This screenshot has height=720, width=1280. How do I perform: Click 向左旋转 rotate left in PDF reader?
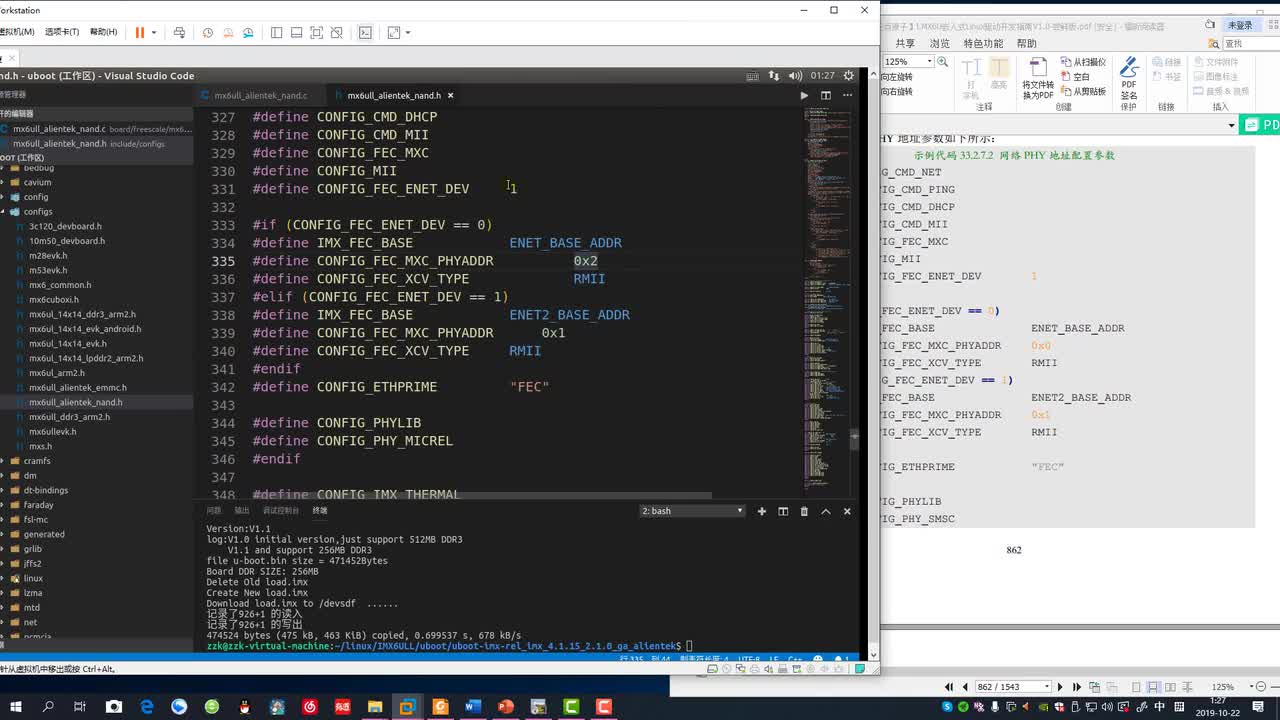tap(897, 77)
